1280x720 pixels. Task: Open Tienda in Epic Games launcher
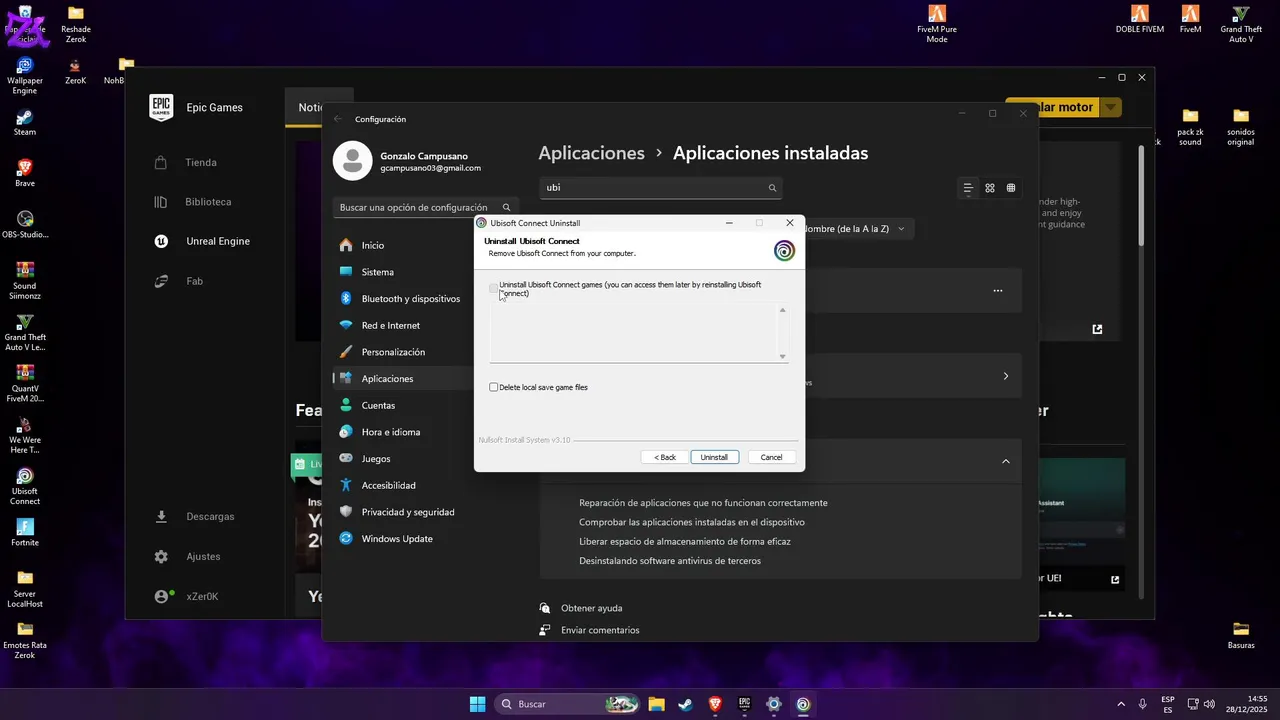200,162
